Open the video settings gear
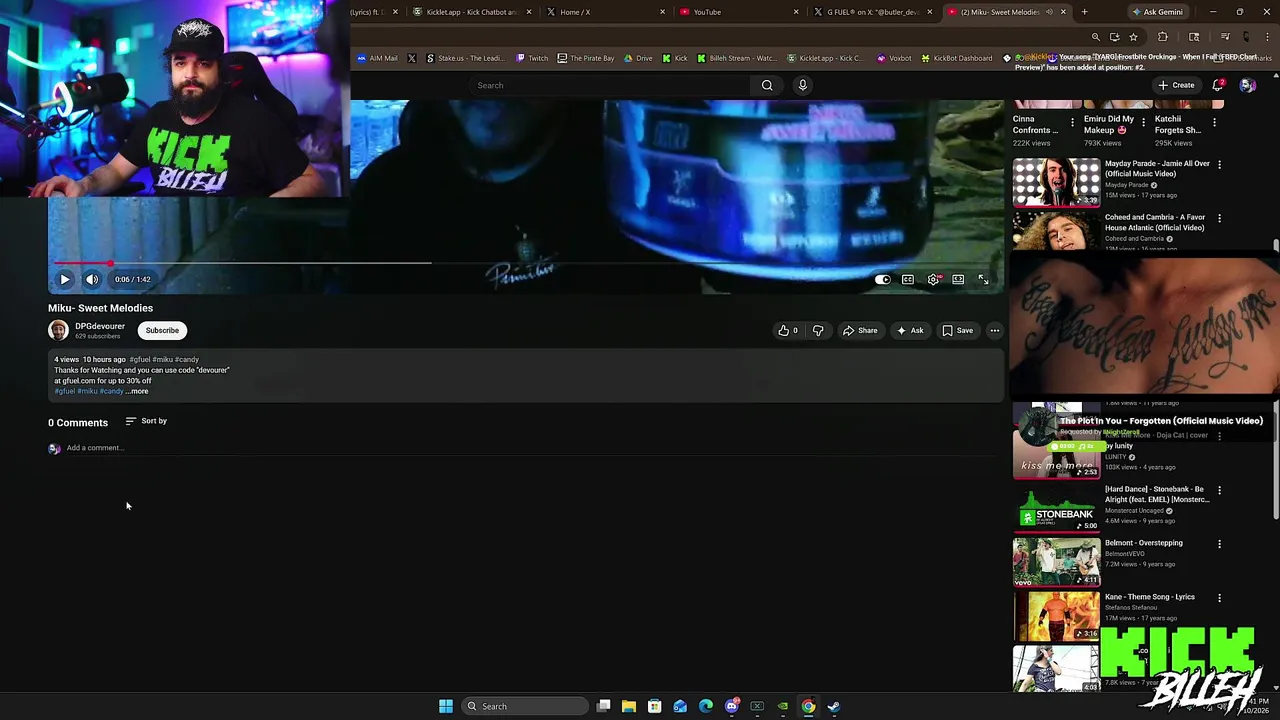1280x720 pixels. tap(933, 280)
